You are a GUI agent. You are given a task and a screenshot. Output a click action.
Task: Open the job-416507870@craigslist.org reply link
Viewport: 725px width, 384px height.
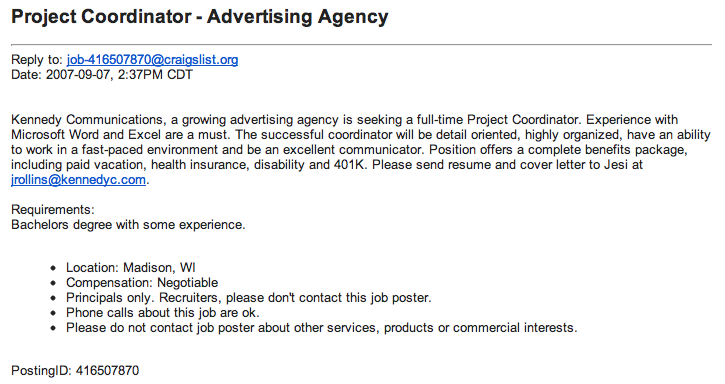coord(153,60)
